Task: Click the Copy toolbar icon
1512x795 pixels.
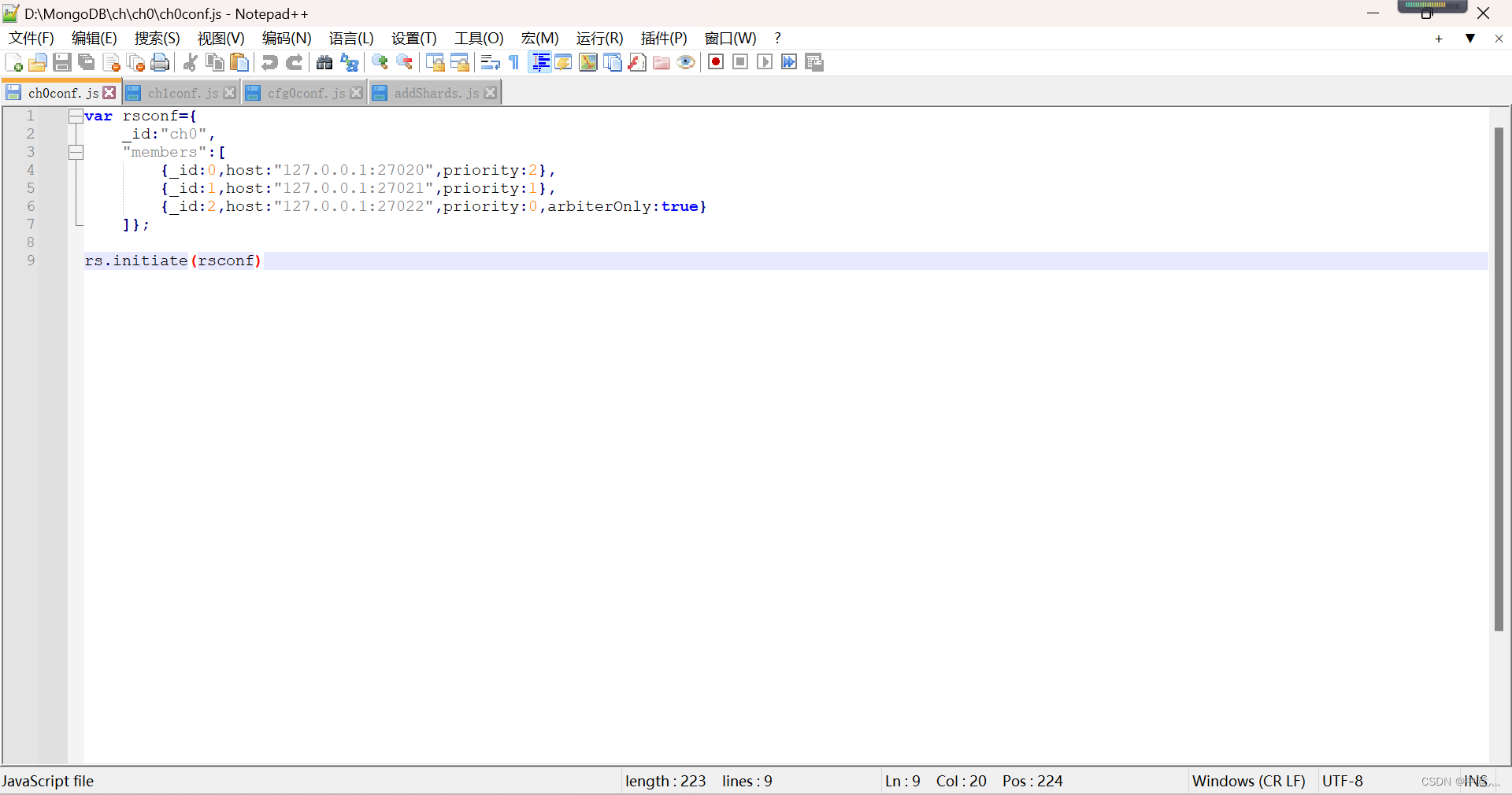Action: point(214,62)
